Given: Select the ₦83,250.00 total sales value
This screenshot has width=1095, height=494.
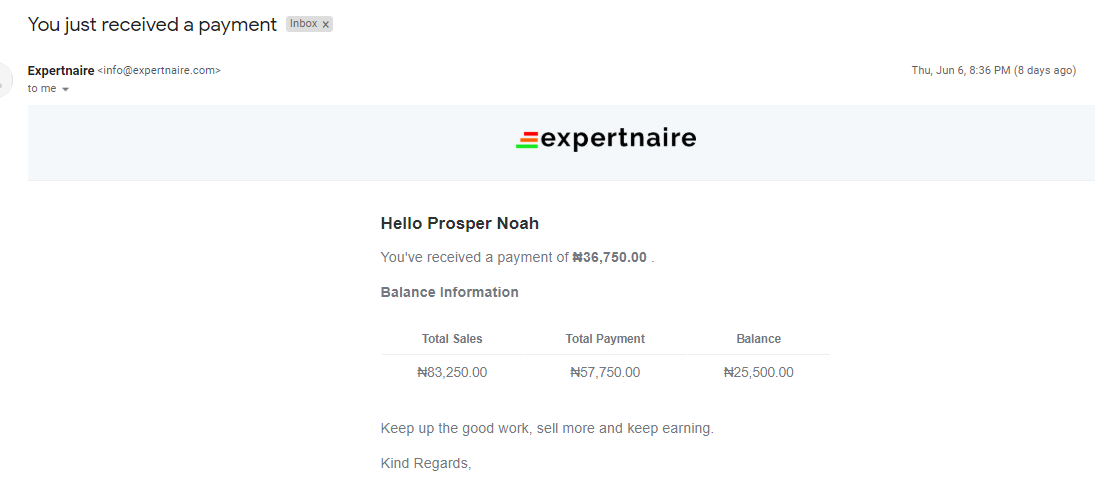Looking at the screenshot, I should pyautogui.click(x=452, y=372).
